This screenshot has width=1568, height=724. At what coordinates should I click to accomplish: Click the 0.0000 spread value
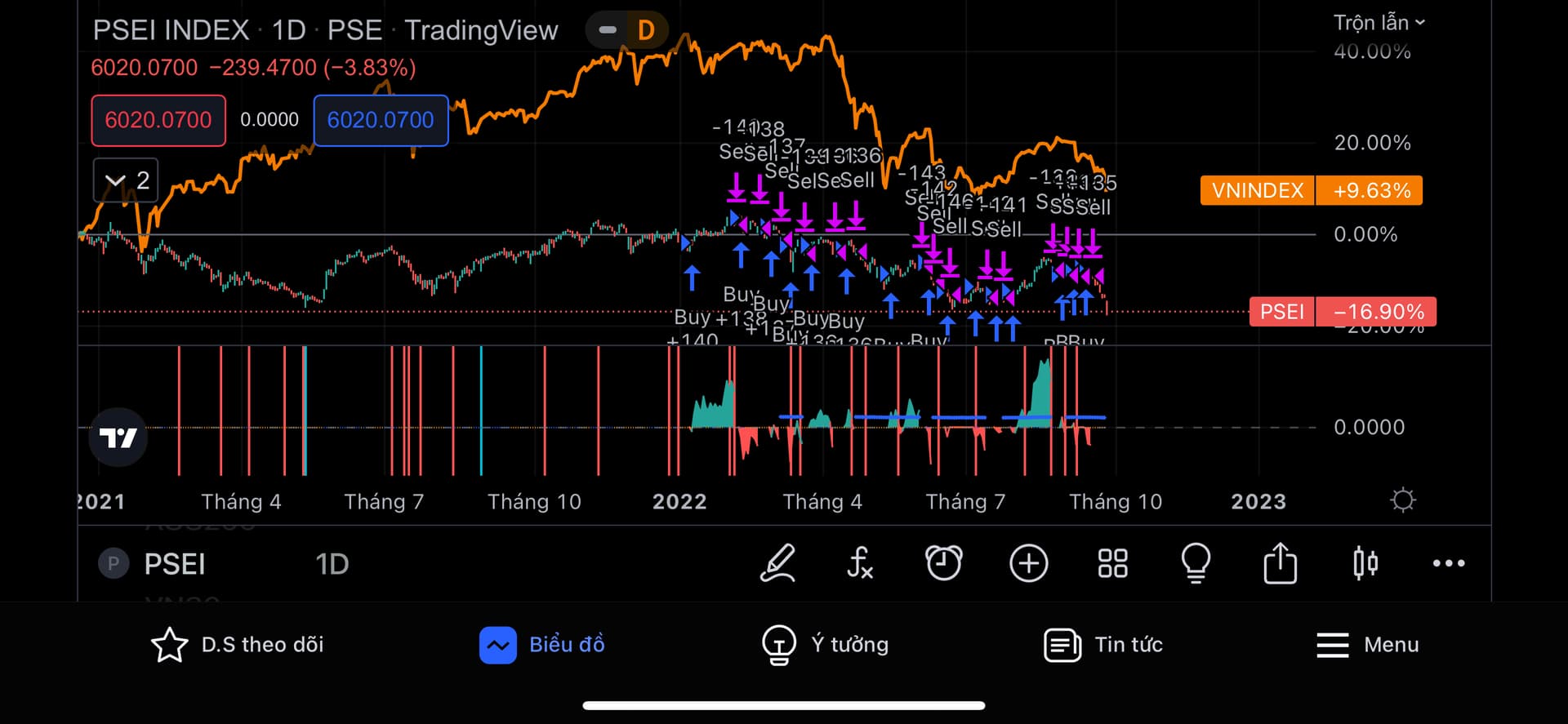(269, 120)
